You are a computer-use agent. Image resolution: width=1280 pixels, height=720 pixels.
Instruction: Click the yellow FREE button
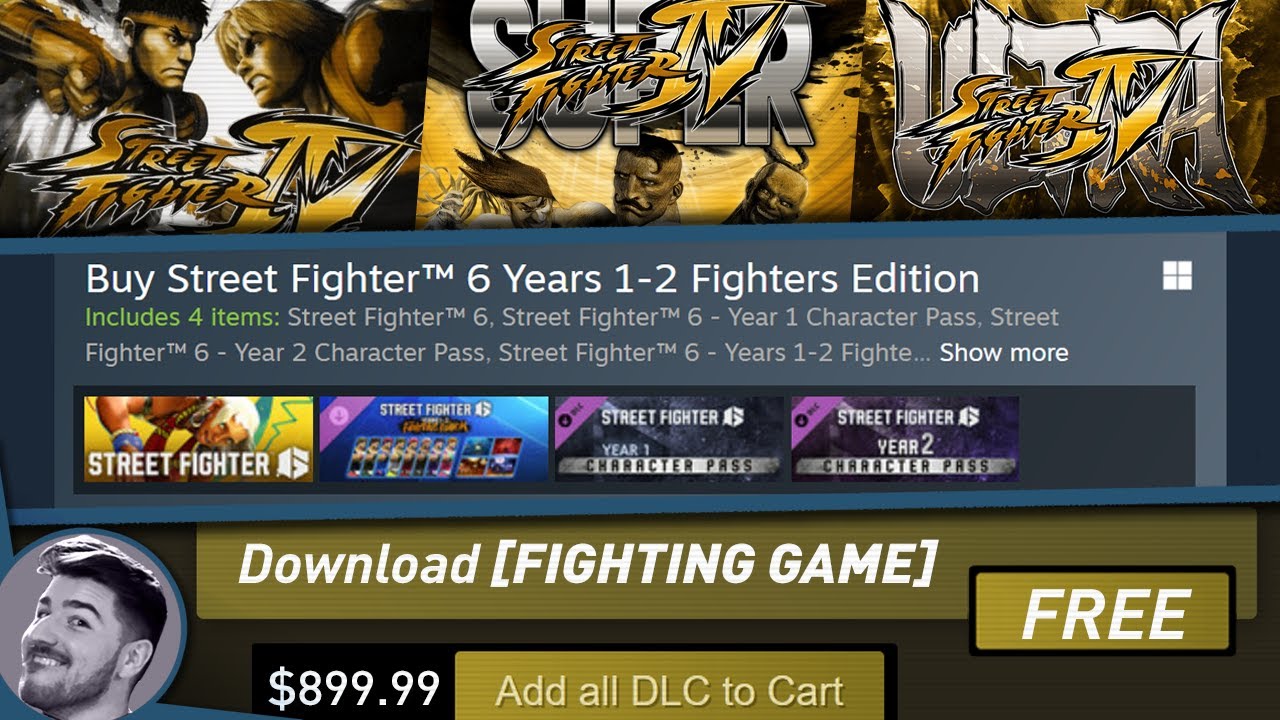(1103, 614)
